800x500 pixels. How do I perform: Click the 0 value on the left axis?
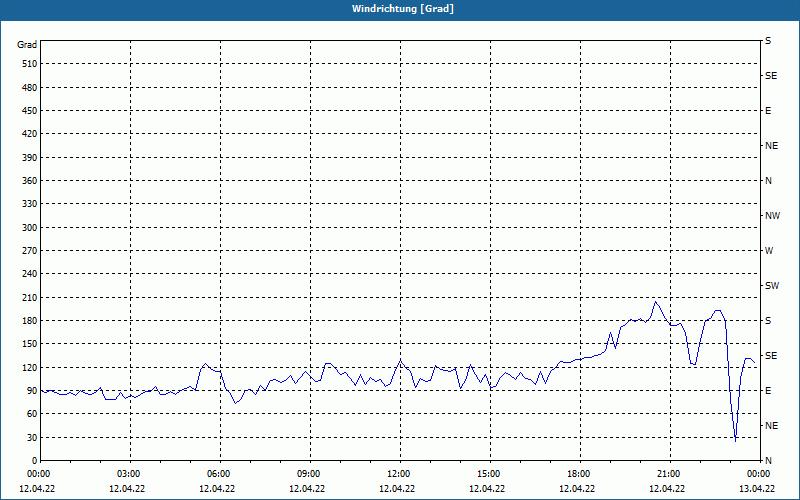(x=35, y=461)
